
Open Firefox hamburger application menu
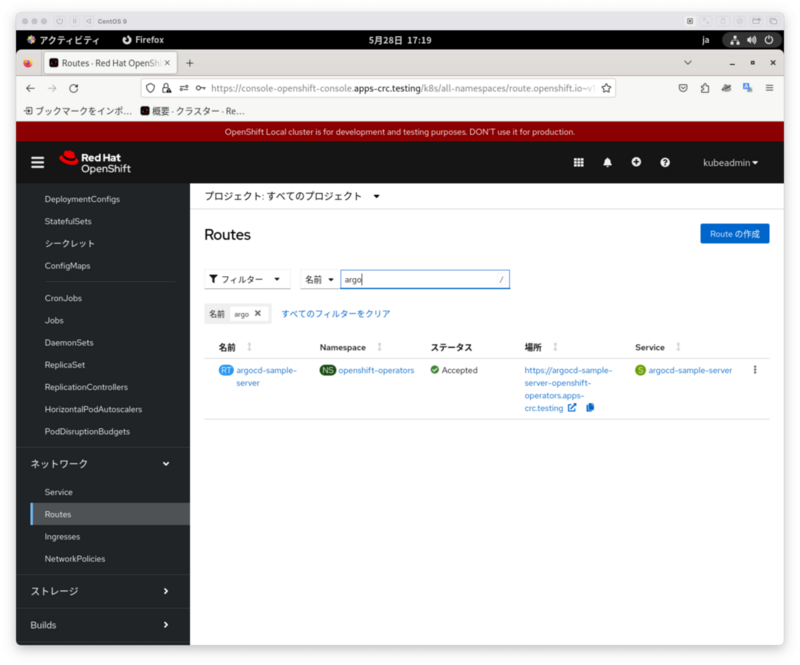pos(769,88)
